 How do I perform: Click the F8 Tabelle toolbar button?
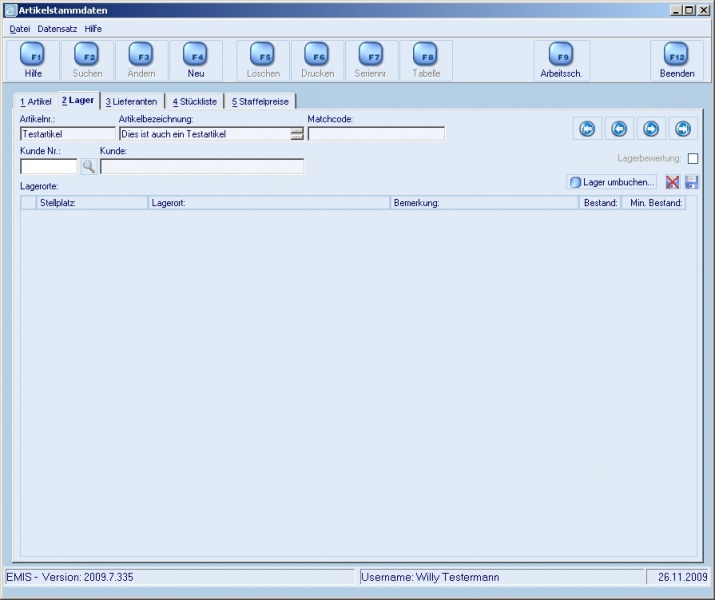pyautogui.click(x=426, y=61)
